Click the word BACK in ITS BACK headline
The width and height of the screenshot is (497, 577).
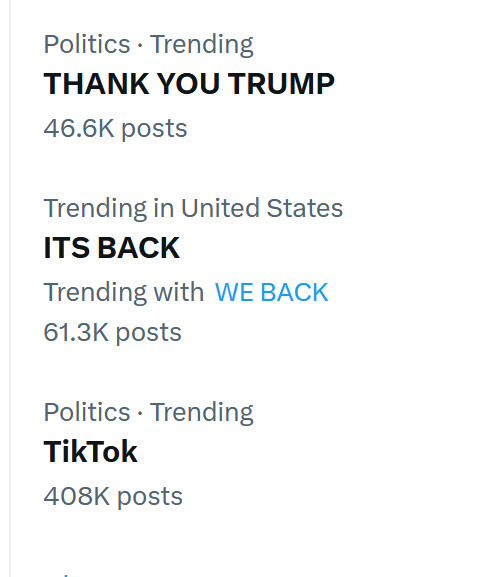point(139,248)
